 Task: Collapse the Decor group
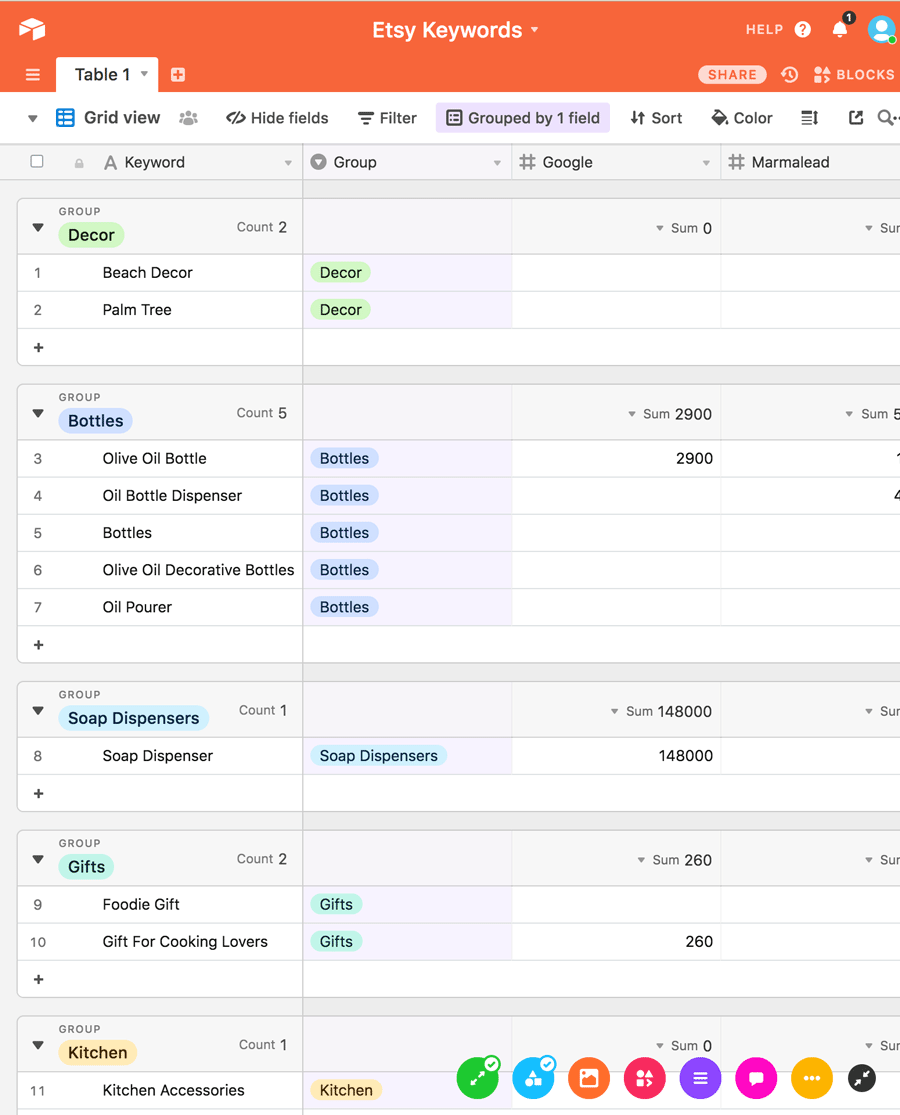click(x=38, y=228)
